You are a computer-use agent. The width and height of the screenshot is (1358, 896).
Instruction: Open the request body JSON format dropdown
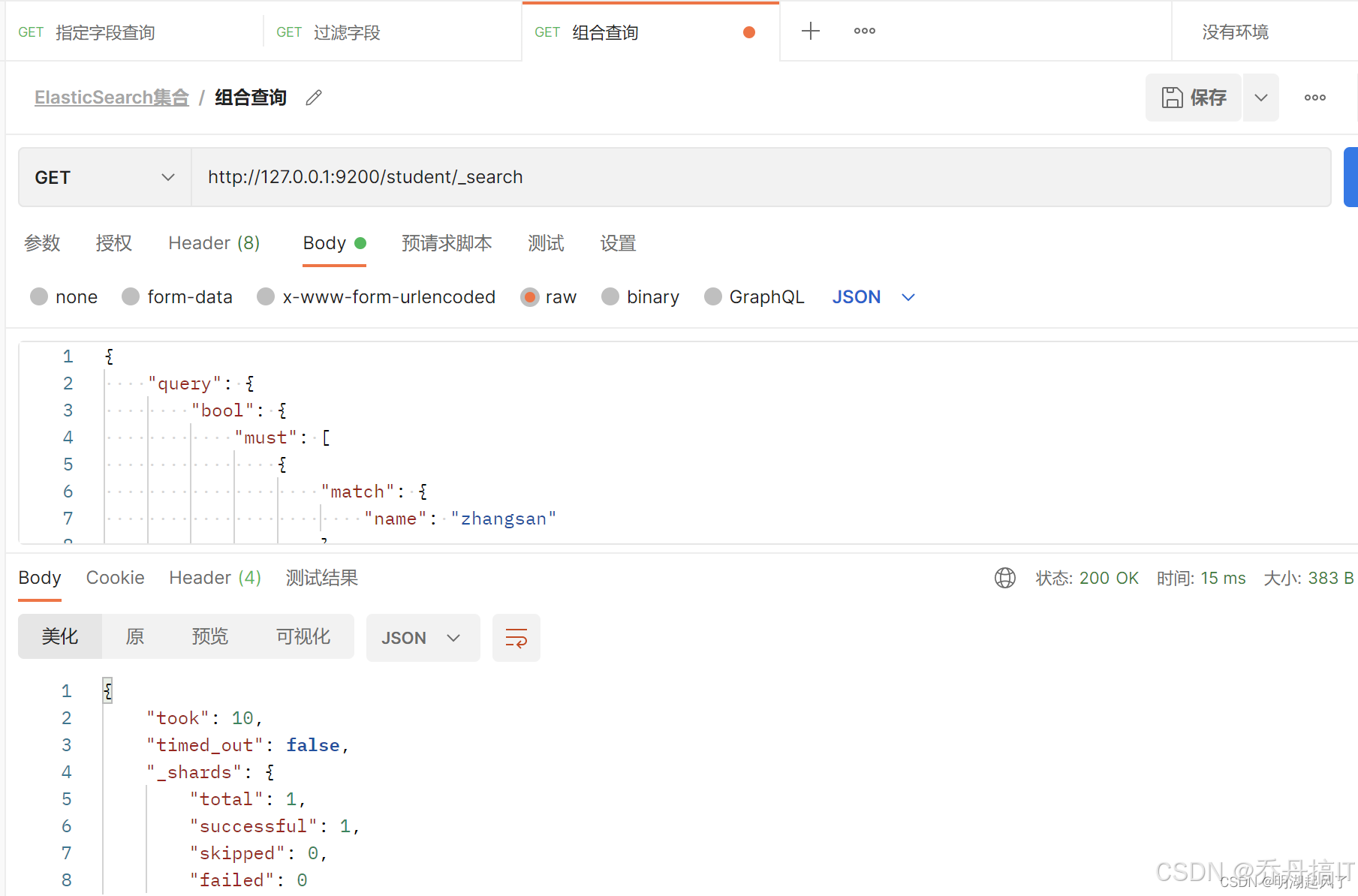click(873, 297)
